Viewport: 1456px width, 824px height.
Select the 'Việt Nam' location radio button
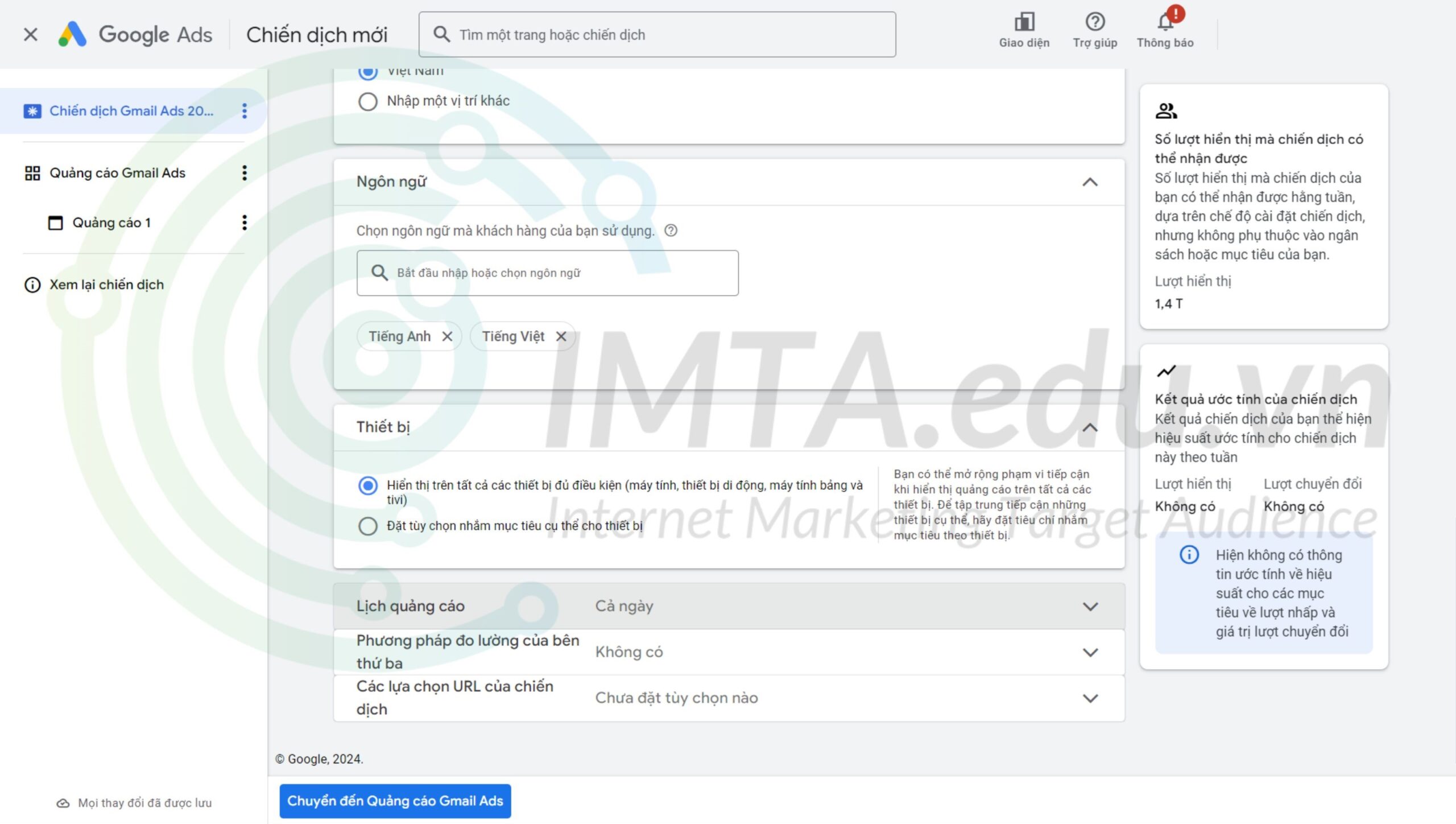[368, 72]
